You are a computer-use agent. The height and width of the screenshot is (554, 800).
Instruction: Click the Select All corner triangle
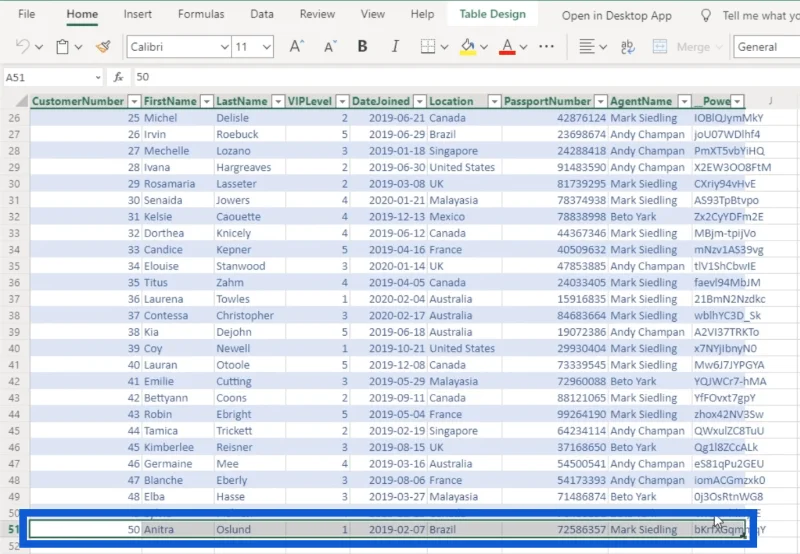click(x=21, y=100)
